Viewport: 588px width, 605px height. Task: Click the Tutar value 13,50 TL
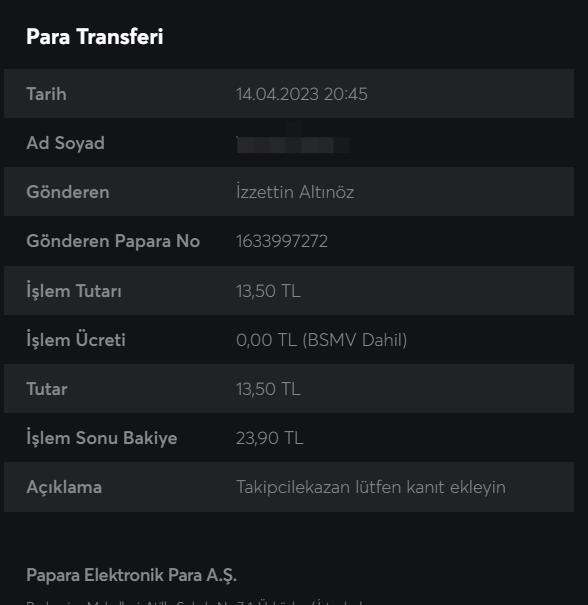click(268, 389)
